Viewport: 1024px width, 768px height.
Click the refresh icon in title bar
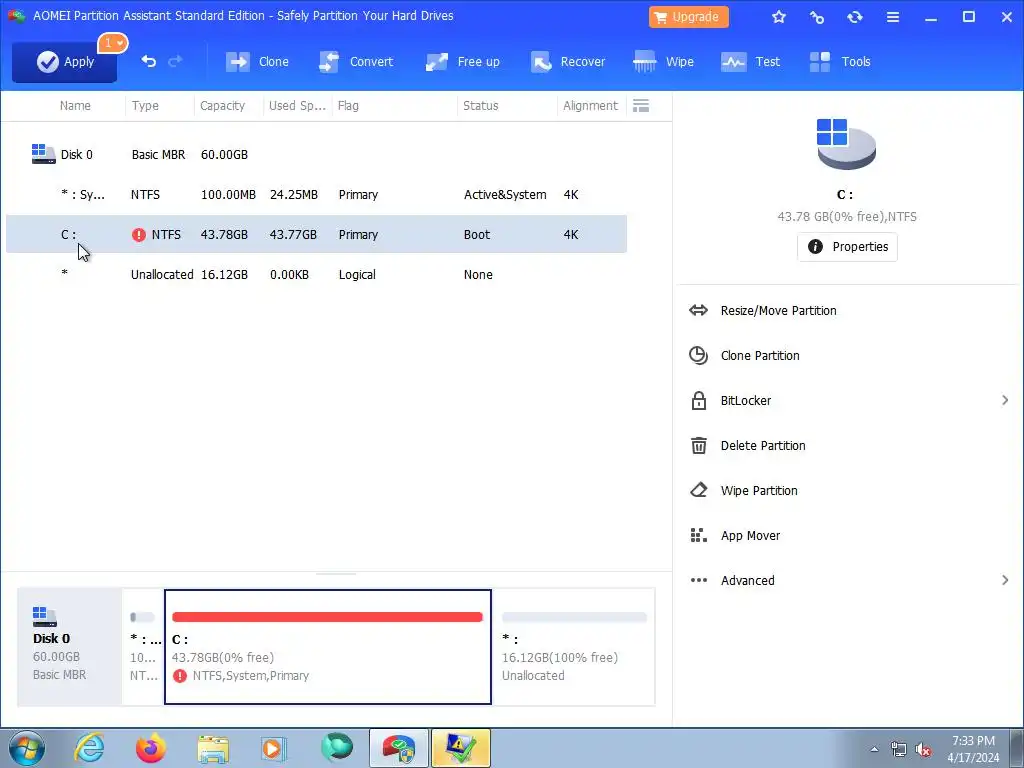point(855,17)
